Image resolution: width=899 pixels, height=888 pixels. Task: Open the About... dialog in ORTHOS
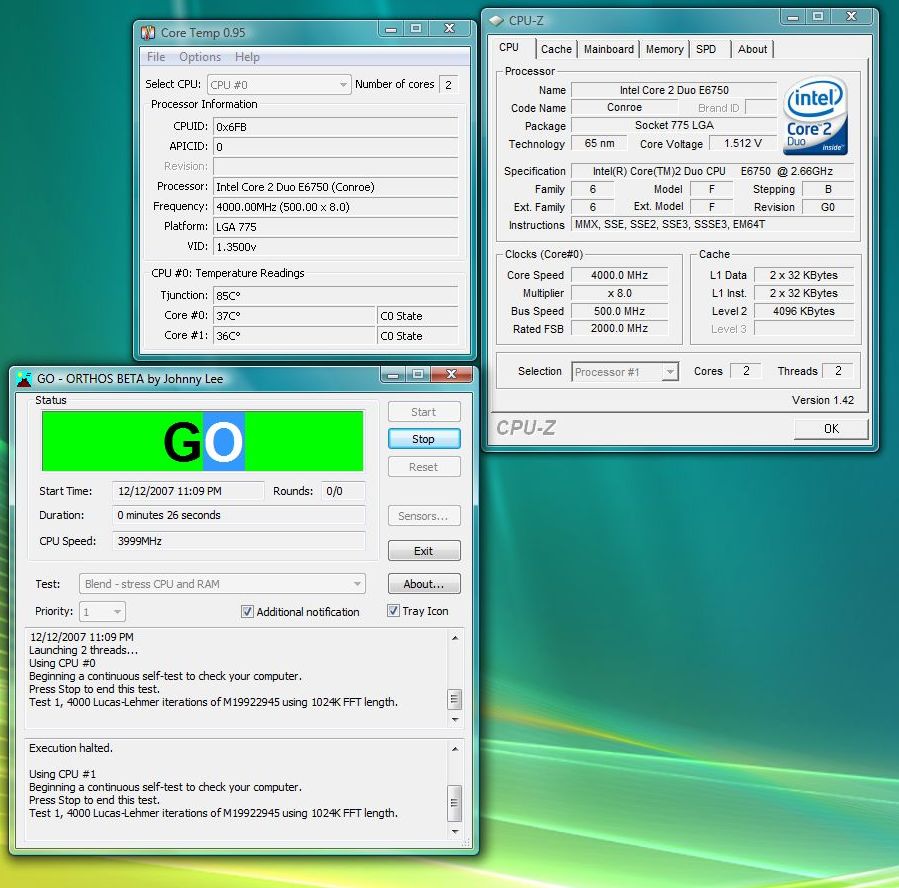[424, 584]
